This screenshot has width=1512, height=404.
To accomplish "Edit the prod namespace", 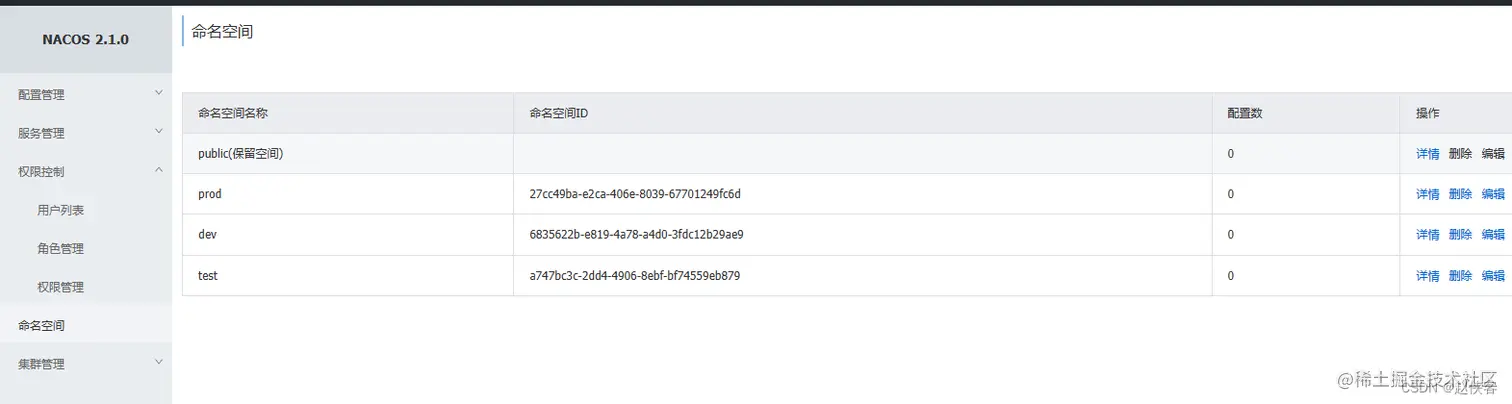I will coord(1493,194).
